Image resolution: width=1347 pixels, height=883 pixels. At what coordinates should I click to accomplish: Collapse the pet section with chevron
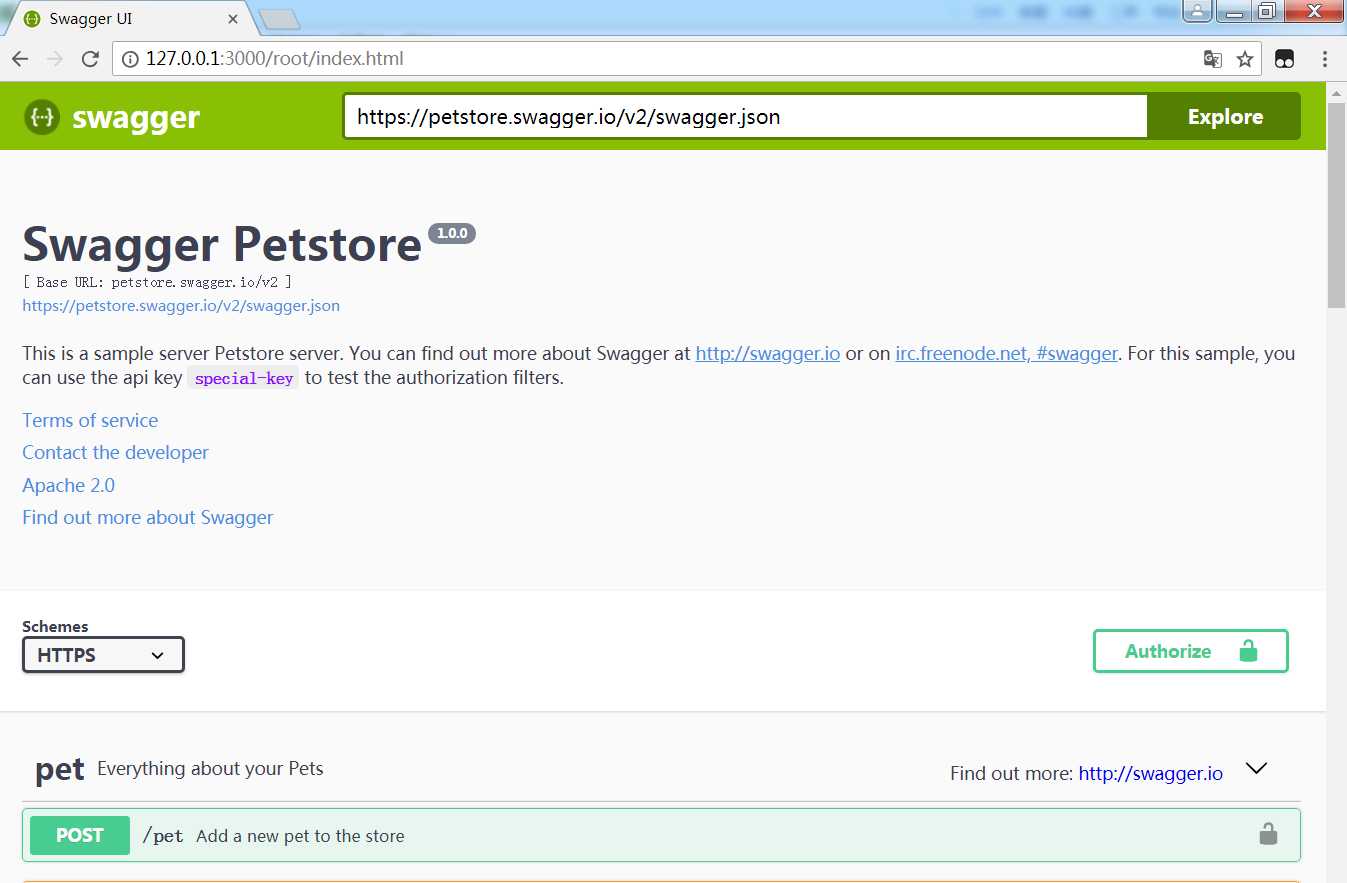tap(1257, 768)
